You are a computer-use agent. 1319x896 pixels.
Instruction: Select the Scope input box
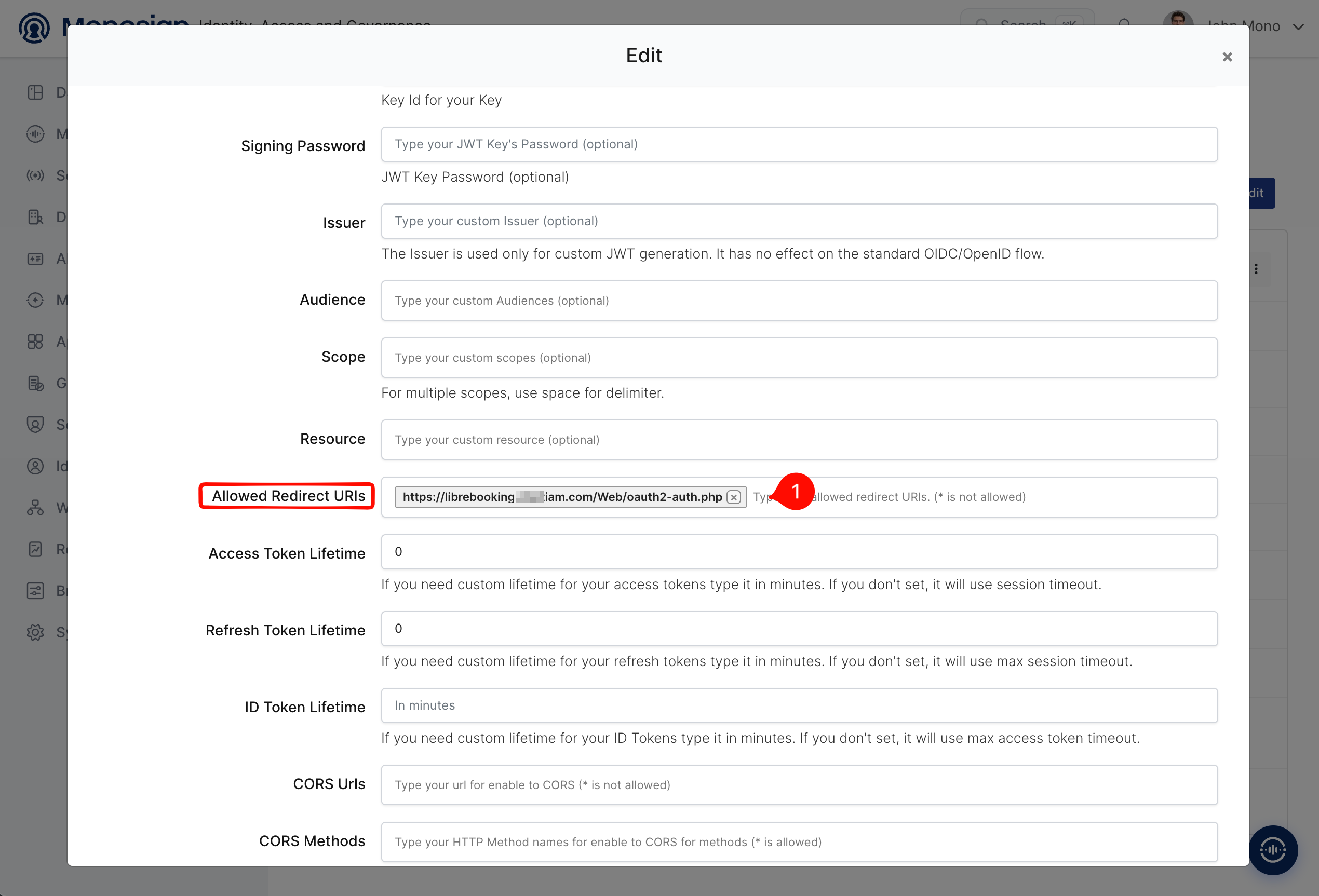tap(799, 358)
